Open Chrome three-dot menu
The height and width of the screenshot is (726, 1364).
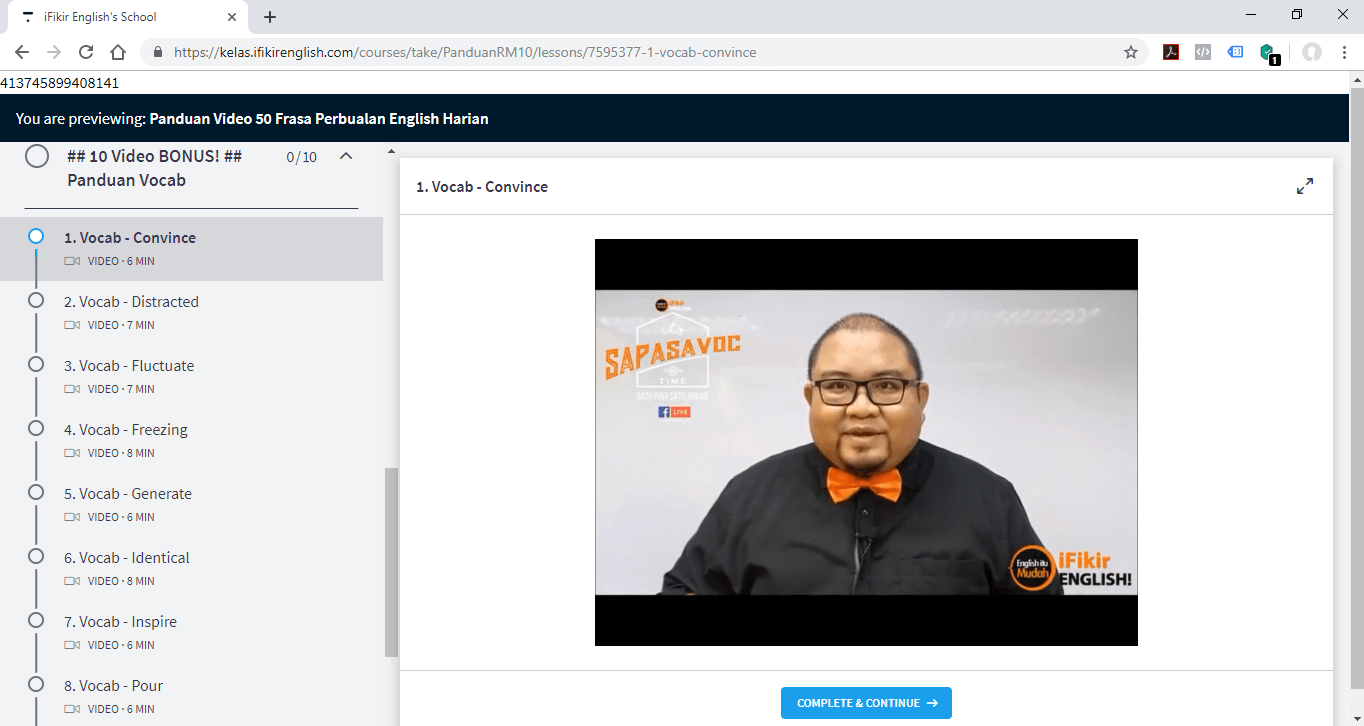click(x=1344, y=52)
